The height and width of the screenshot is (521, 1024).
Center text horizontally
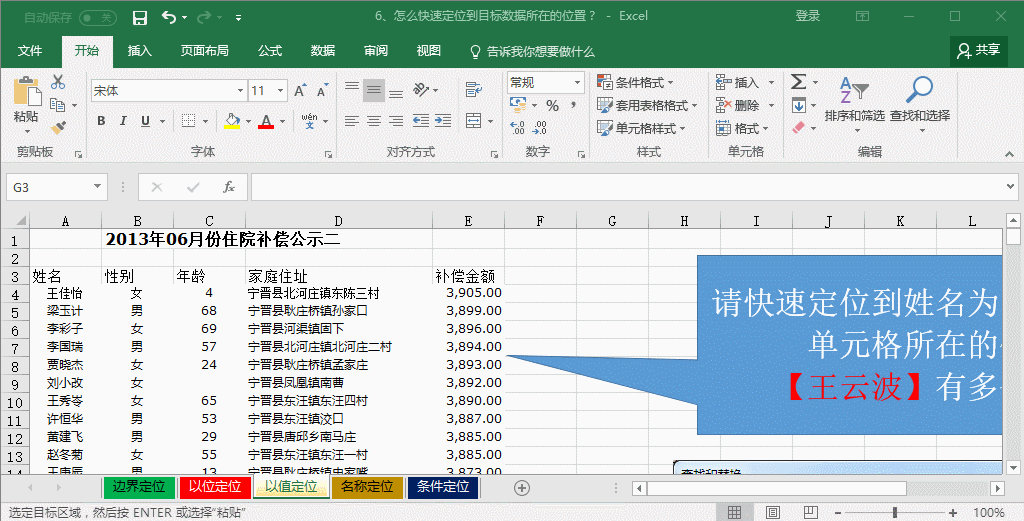pyautogui.click(x=374, y=121)
